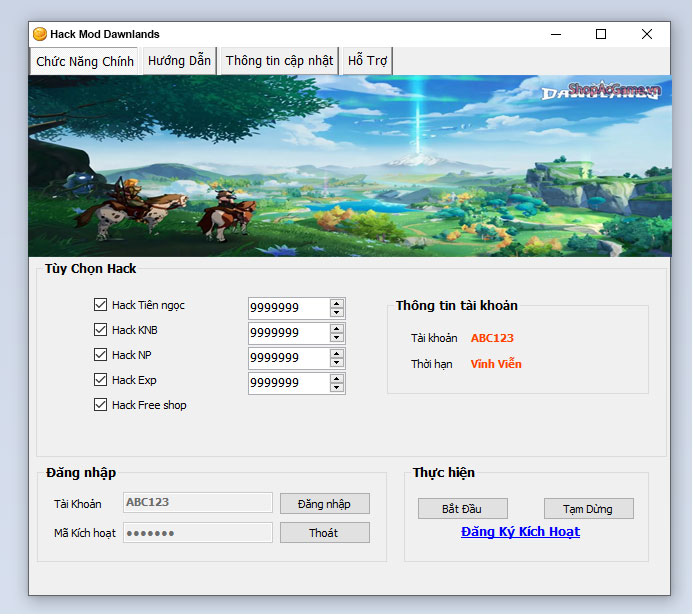Disable the Hack NP checkbox
Image resolution: width=693 pixels, height=616 pixels.
coord(100,354)
